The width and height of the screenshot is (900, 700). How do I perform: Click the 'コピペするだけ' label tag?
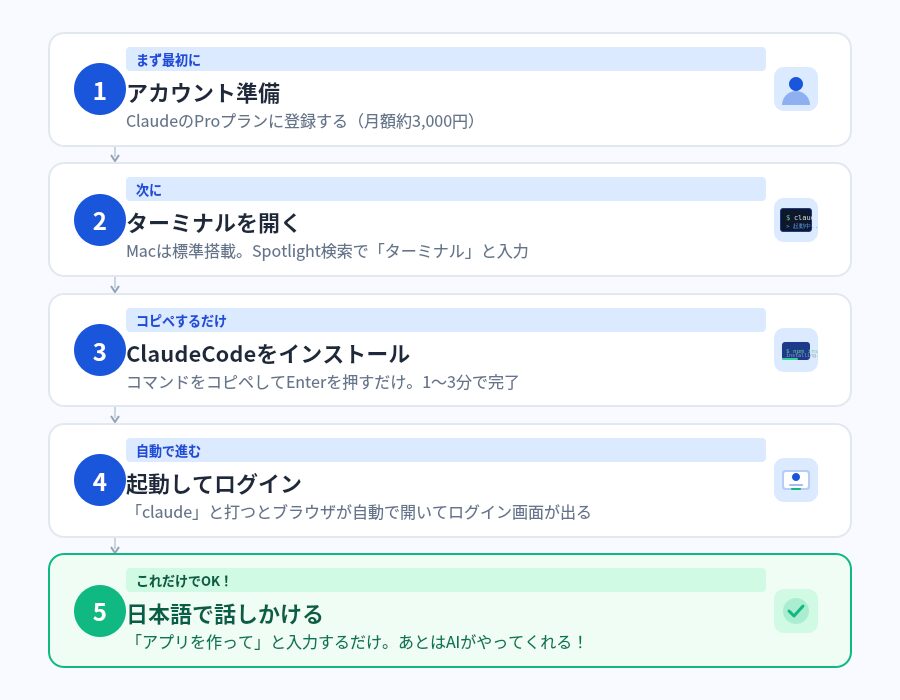181,320
